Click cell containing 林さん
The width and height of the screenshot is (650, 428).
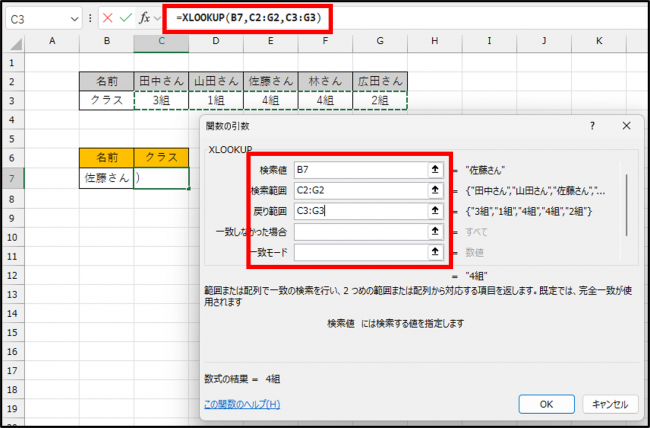click(x=325, y=81)
